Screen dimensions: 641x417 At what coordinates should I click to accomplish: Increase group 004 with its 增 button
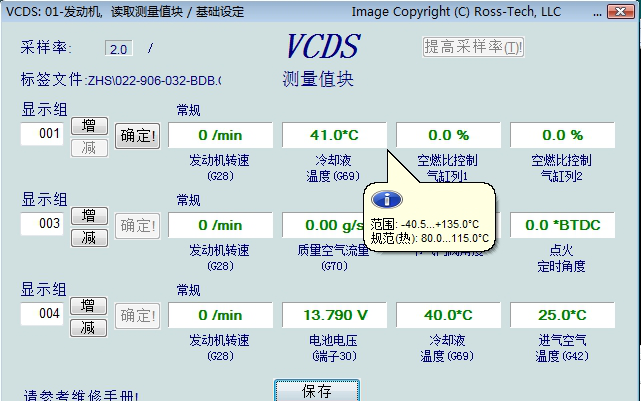point(89,305)
